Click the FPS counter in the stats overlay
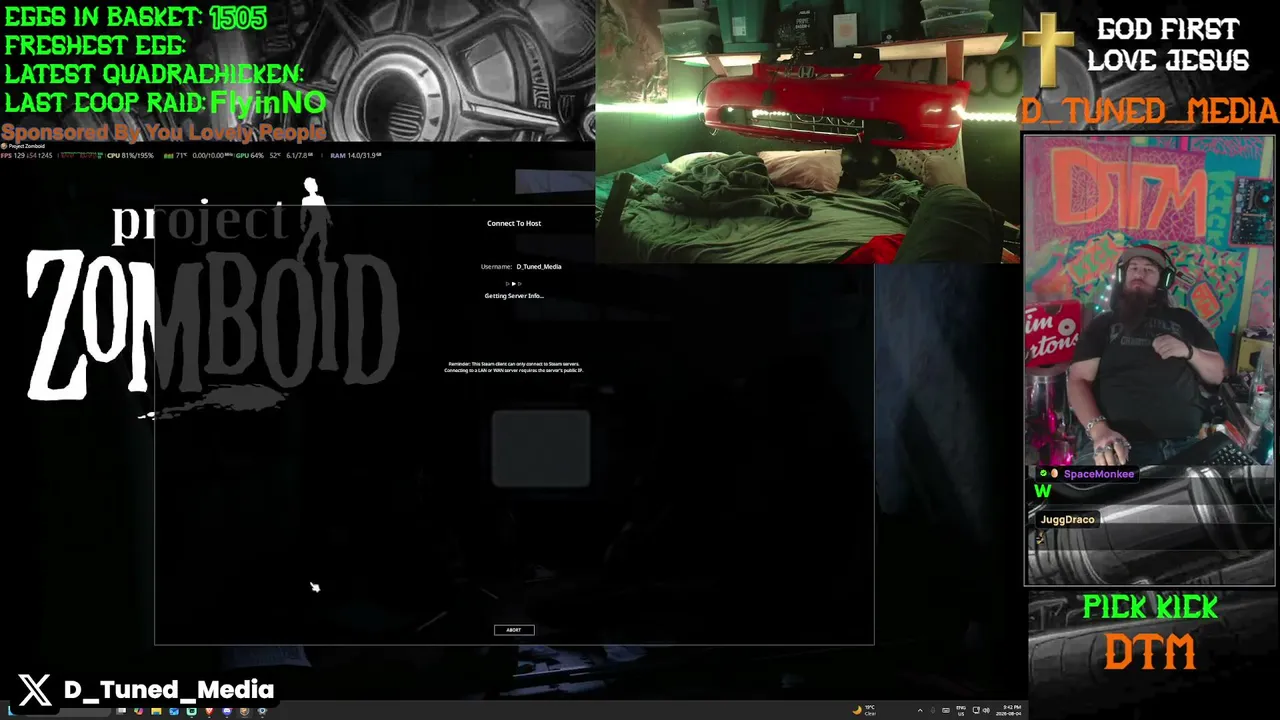Screen dimensions: 1280x720 tap(27, 155)
